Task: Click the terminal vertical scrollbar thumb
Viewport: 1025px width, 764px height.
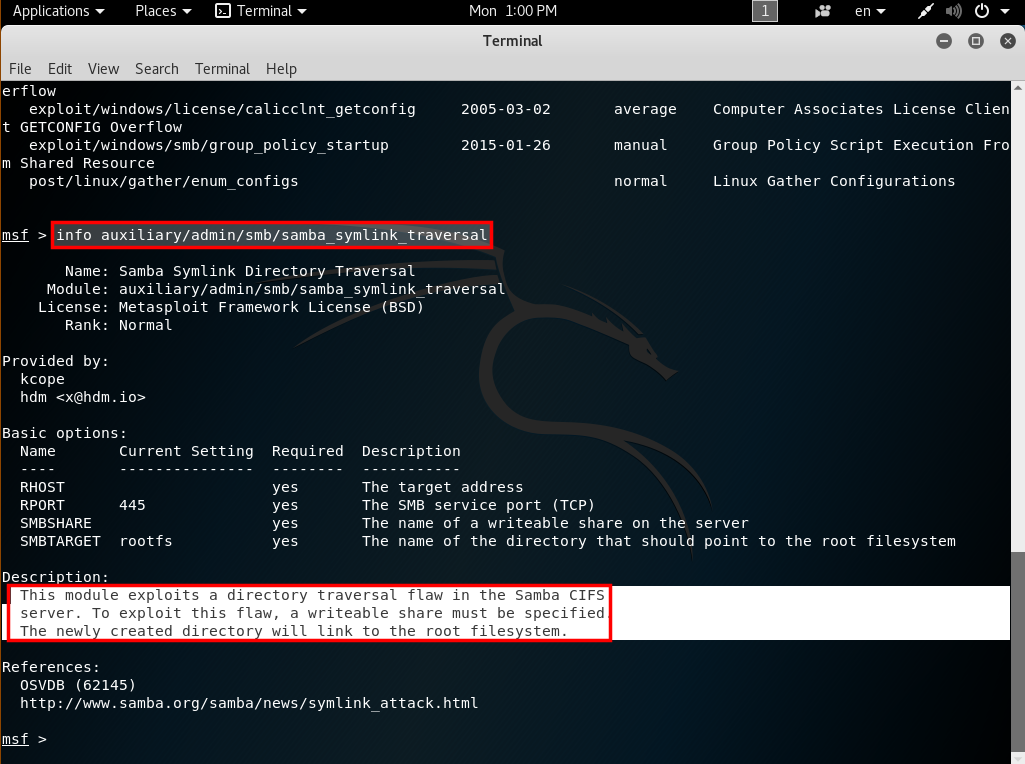Action: 1017,650
